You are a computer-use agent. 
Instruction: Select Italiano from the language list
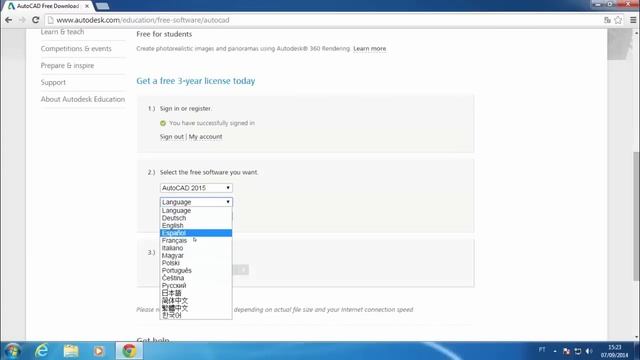196,248
